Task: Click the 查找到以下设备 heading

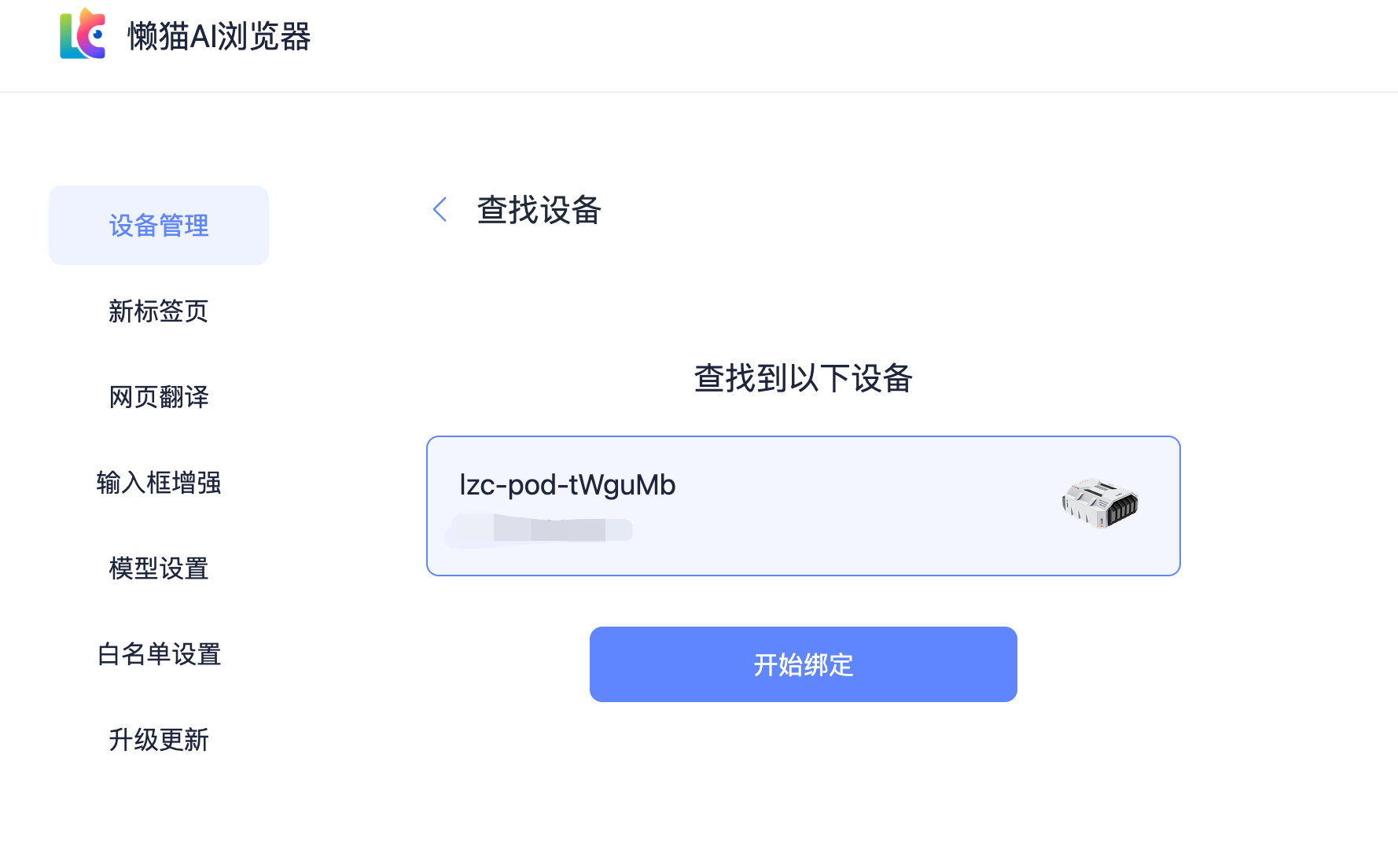Action: (802, 378)
